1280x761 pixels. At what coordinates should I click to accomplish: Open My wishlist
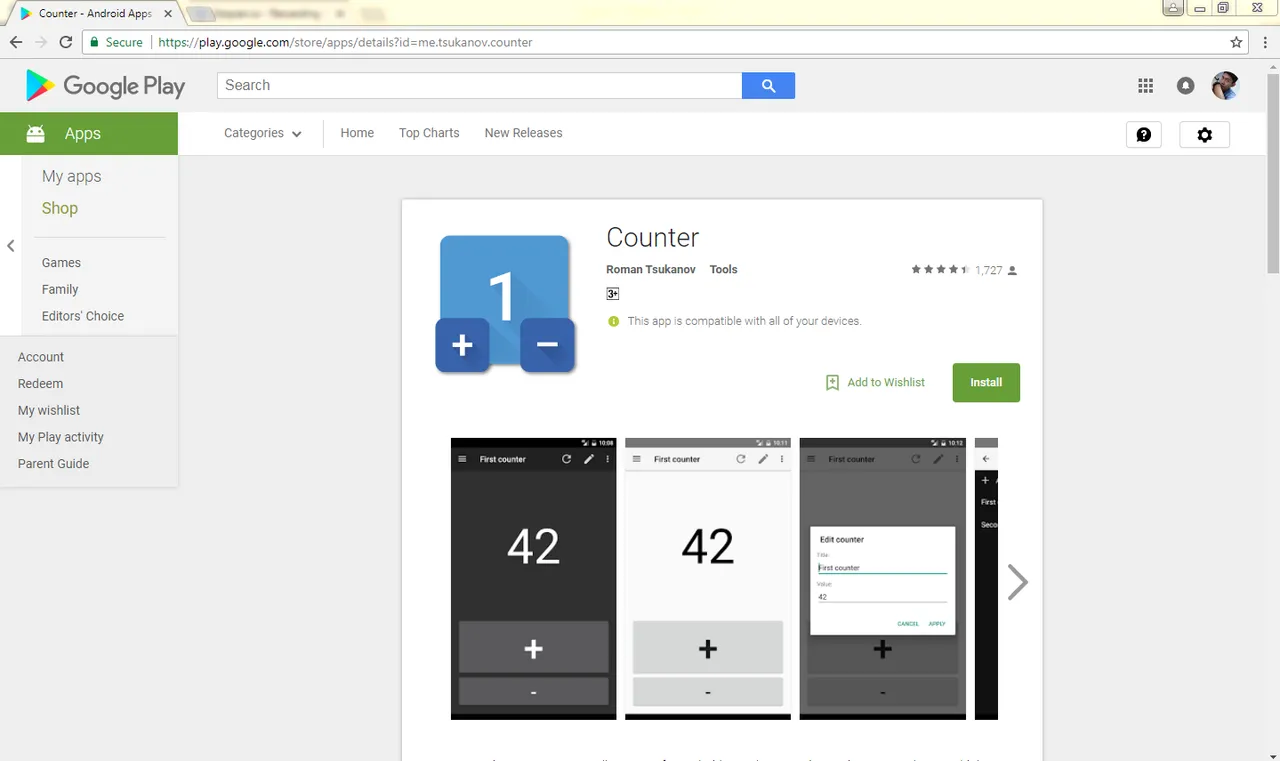pyautogui.click(x=49, y=411)
